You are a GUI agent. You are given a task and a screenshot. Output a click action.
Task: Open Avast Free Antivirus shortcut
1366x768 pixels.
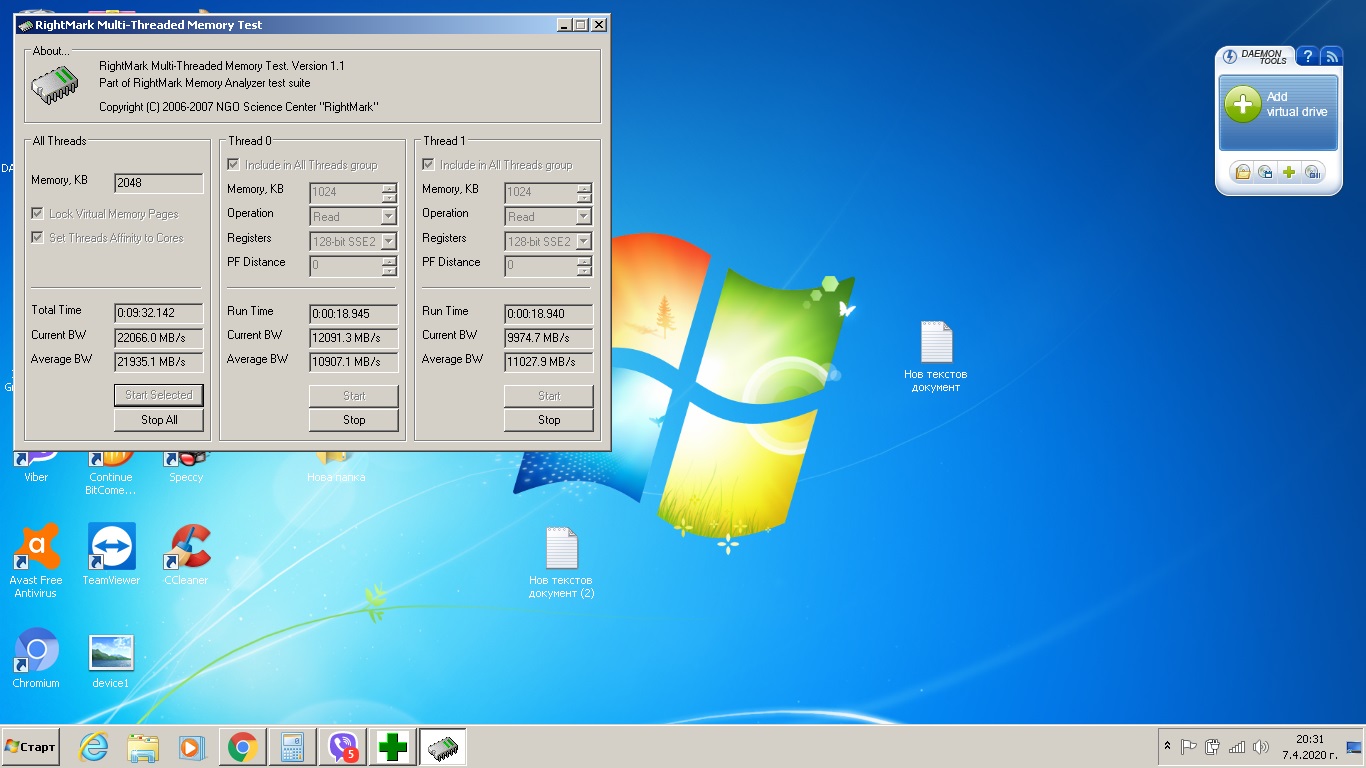[x=36, y=547]
